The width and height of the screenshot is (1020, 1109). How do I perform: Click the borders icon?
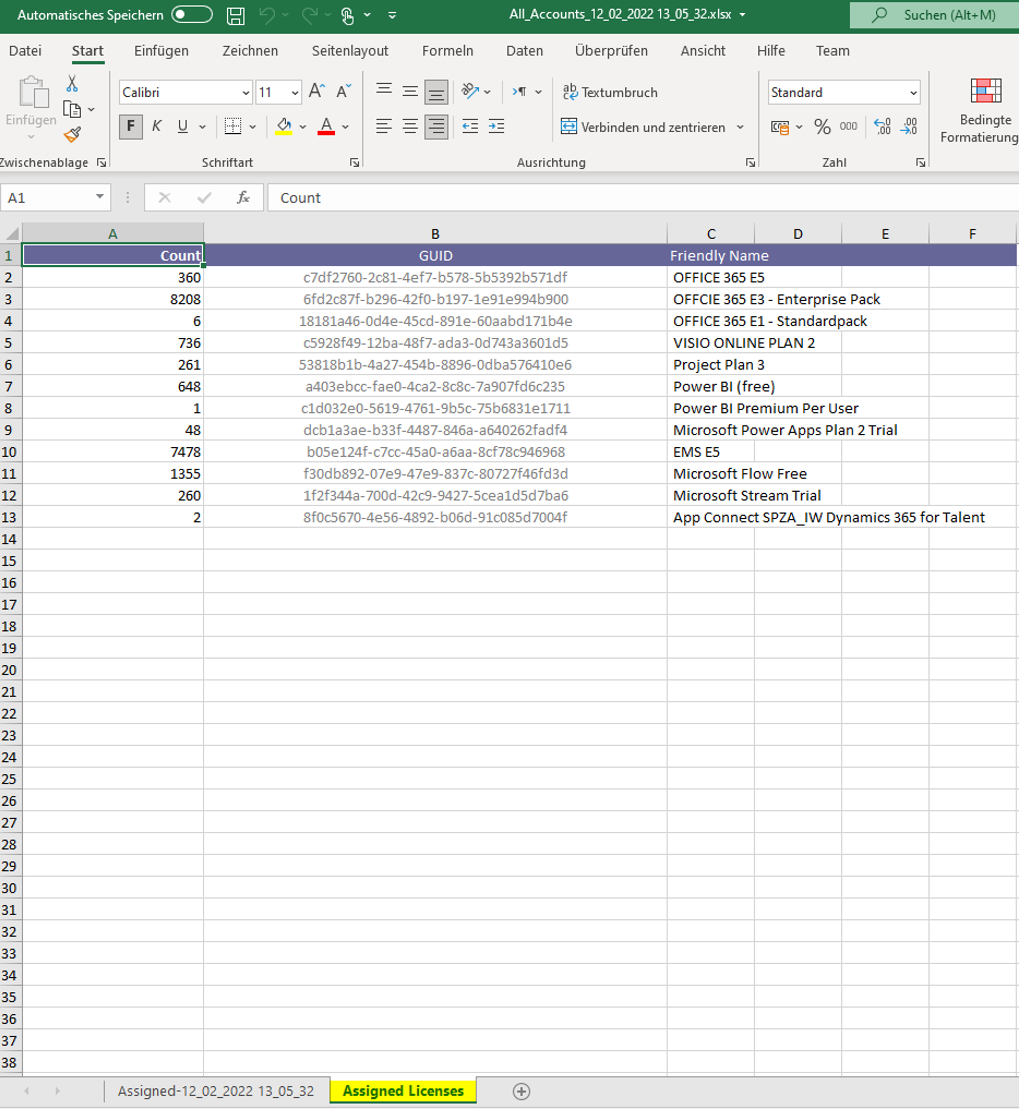click(233, 127)
